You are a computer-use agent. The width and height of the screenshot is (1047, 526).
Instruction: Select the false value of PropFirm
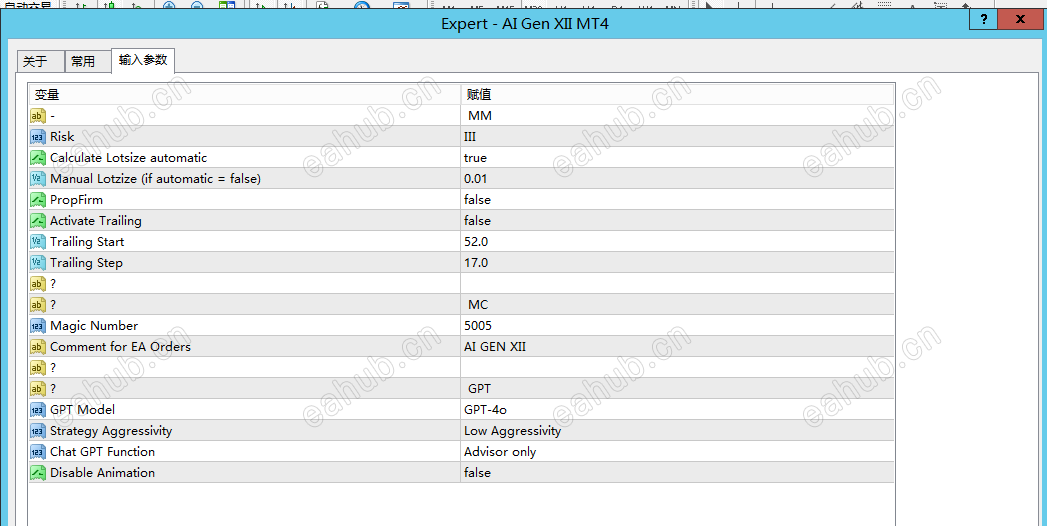pyautogui.click(x=477, y=200)
